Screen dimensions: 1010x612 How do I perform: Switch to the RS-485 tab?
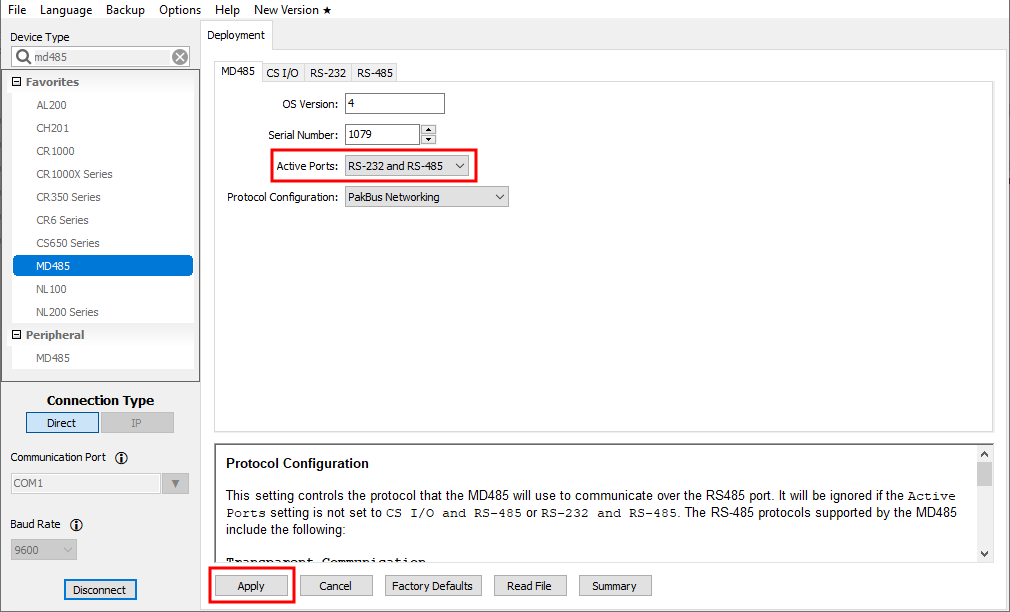coord(375,73)
